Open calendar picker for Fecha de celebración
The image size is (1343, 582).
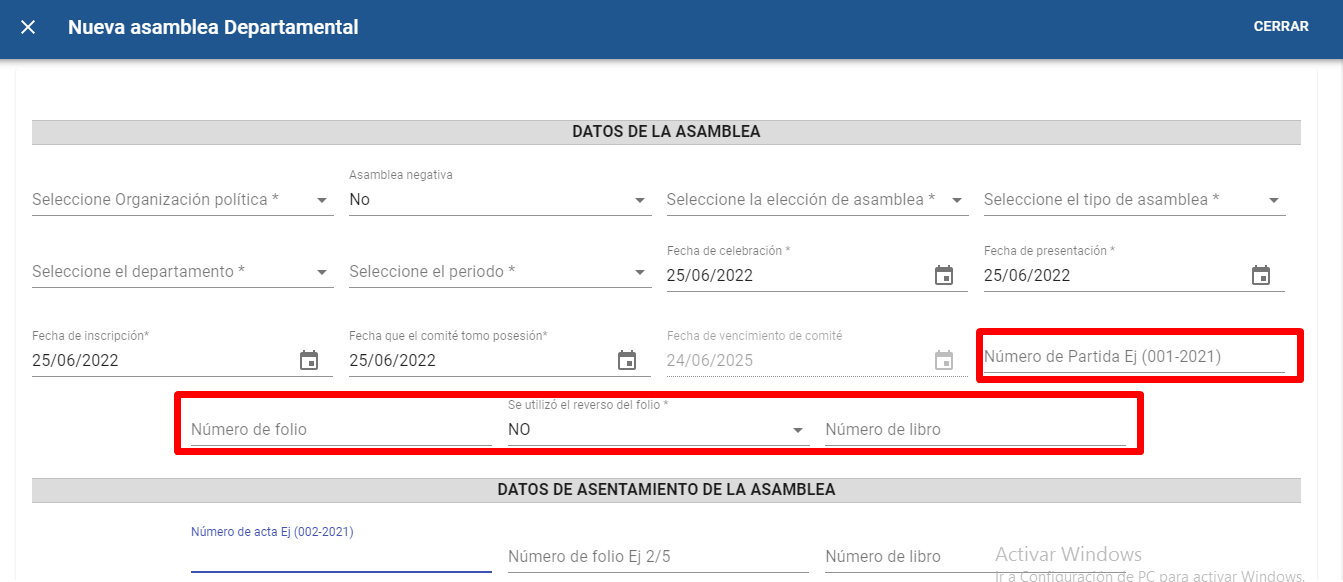pos(943,275)
